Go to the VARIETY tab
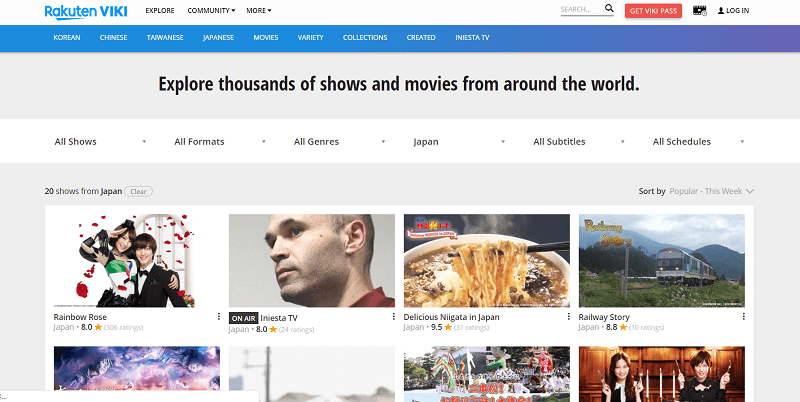Screen dimensions: 800x402 click(x=311, y=38)
